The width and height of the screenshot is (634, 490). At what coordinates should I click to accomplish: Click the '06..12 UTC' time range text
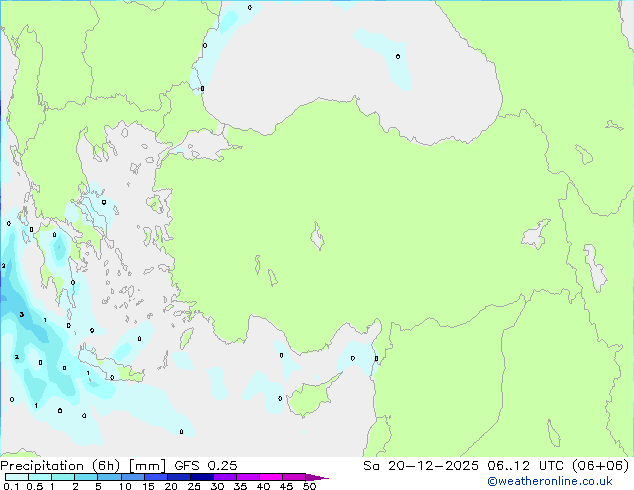(x=528, y=466)
